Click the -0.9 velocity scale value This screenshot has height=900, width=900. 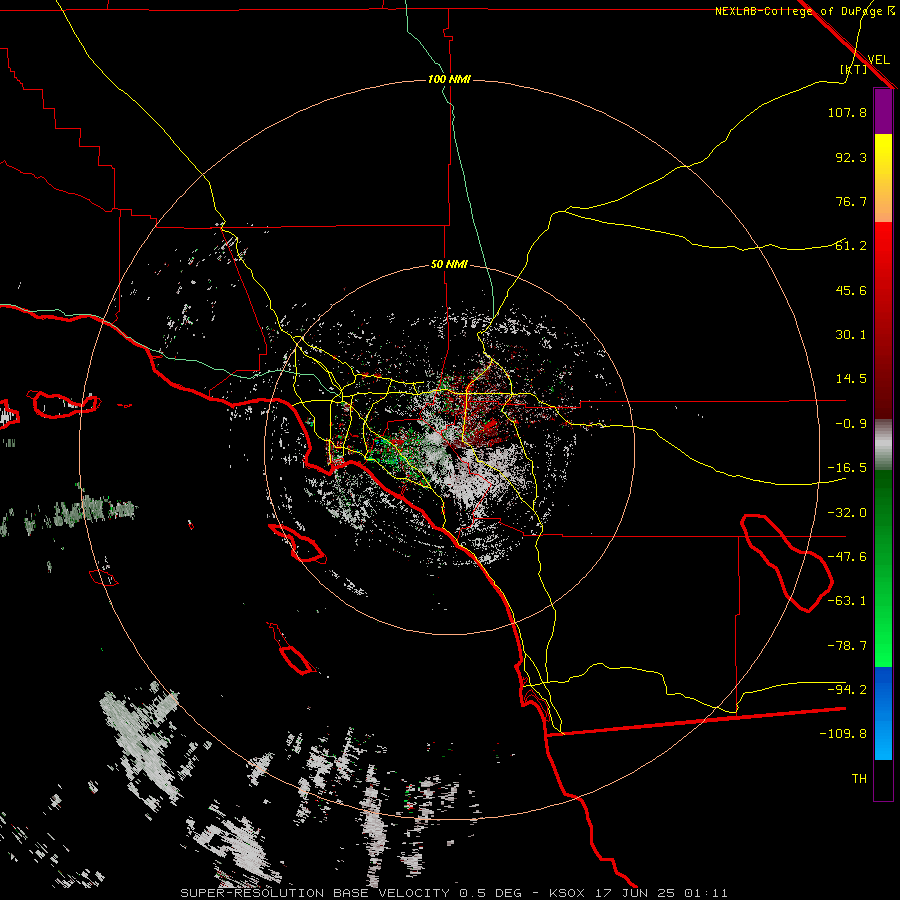pos(851,424)
